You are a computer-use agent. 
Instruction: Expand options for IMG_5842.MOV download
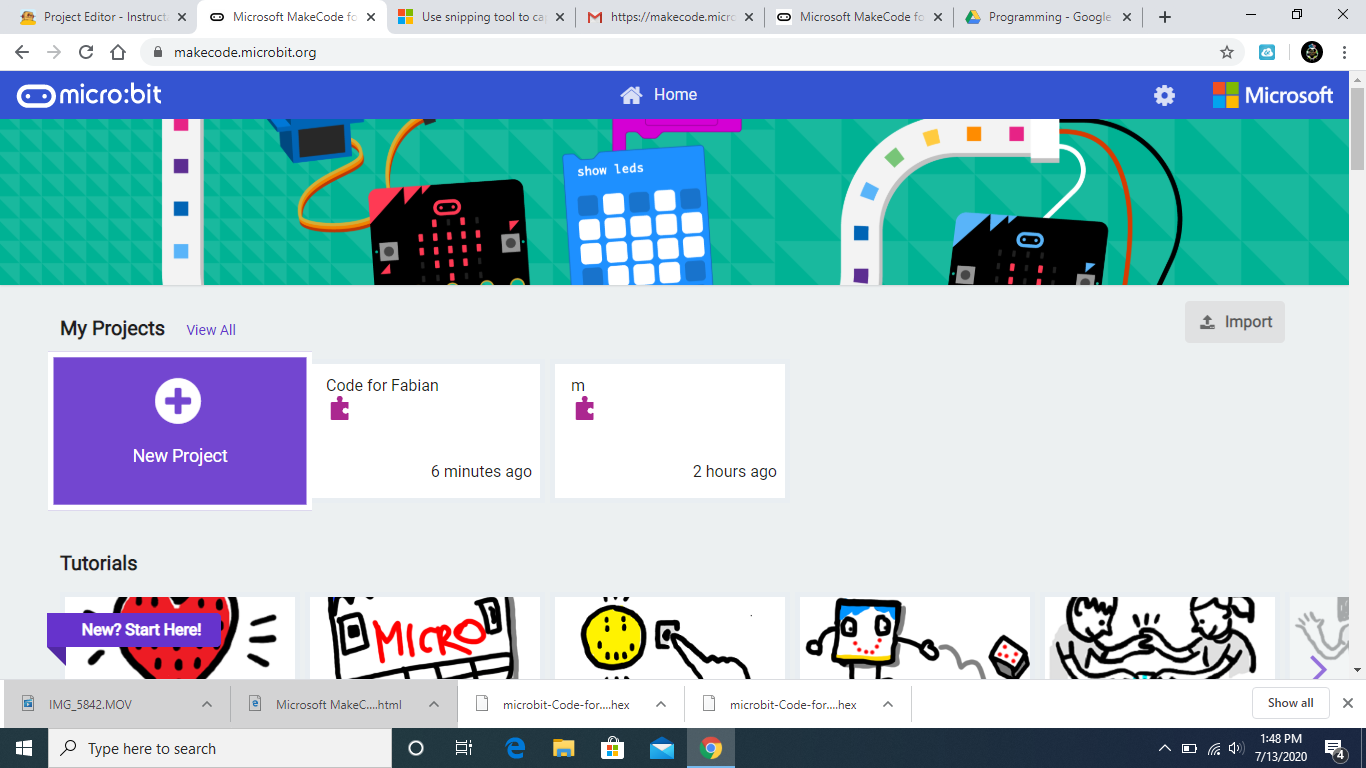pos(207,704)
